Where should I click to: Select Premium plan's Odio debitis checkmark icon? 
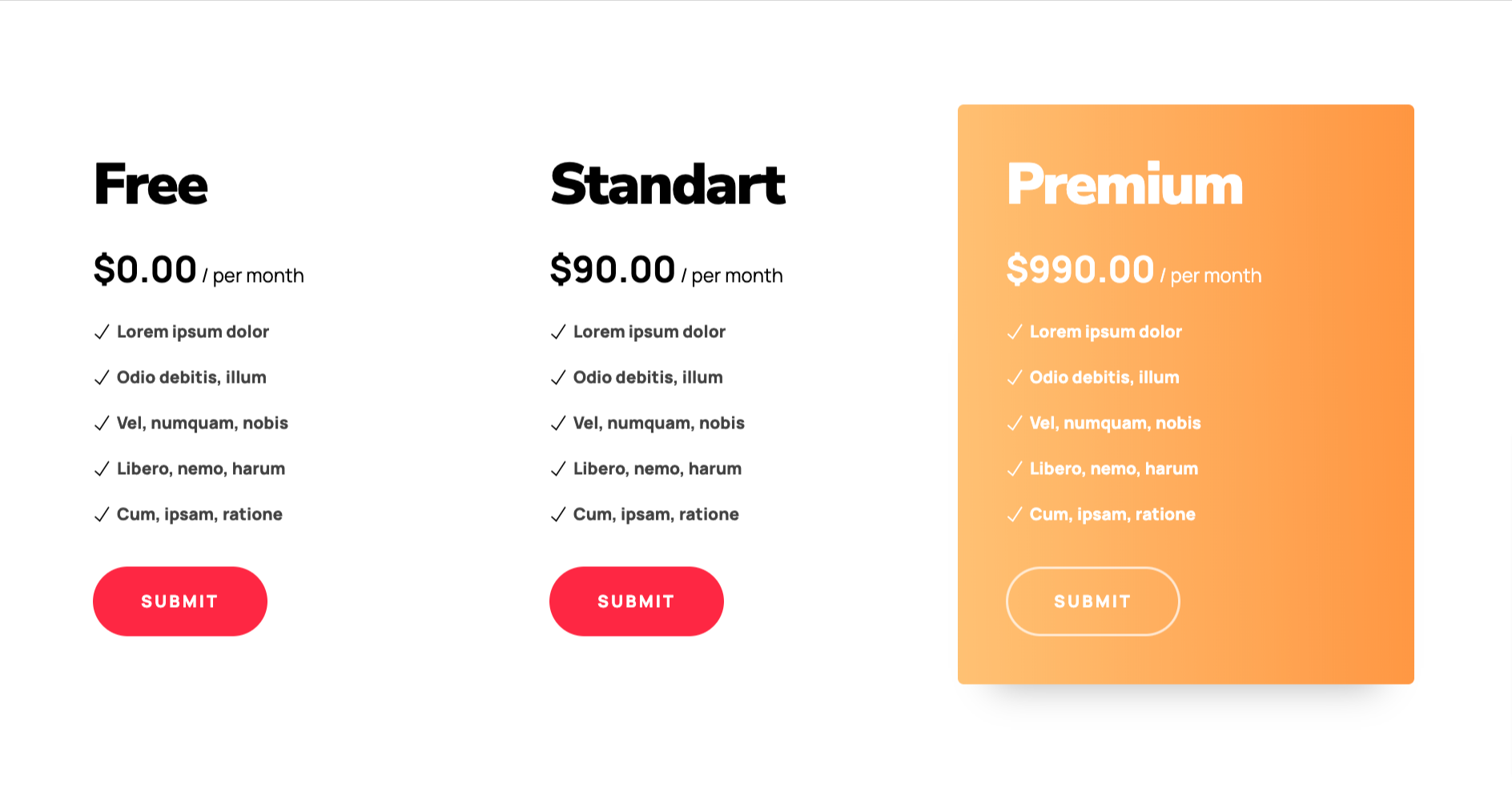pos(1015,378)
